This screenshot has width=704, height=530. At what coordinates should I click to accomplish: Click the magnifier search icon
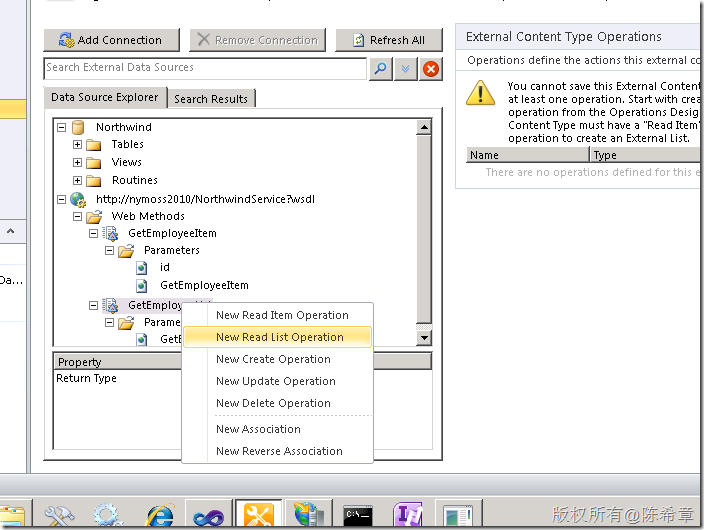point(380,69)
